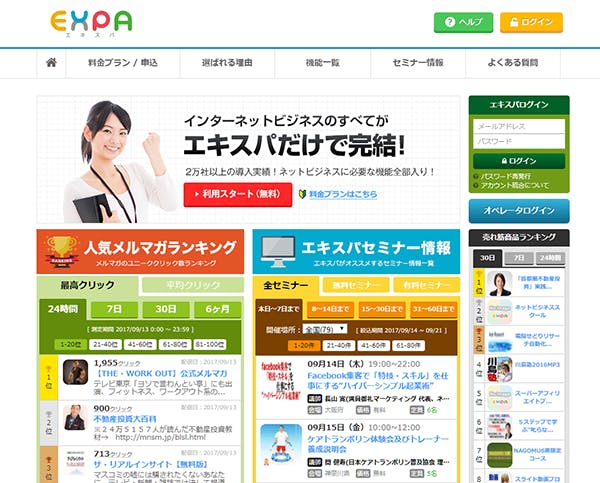The height and width of the screenshot is (483, 600).
Task: Open ケアトランポリン体験会 seminar link
Action: pos(378,444)
